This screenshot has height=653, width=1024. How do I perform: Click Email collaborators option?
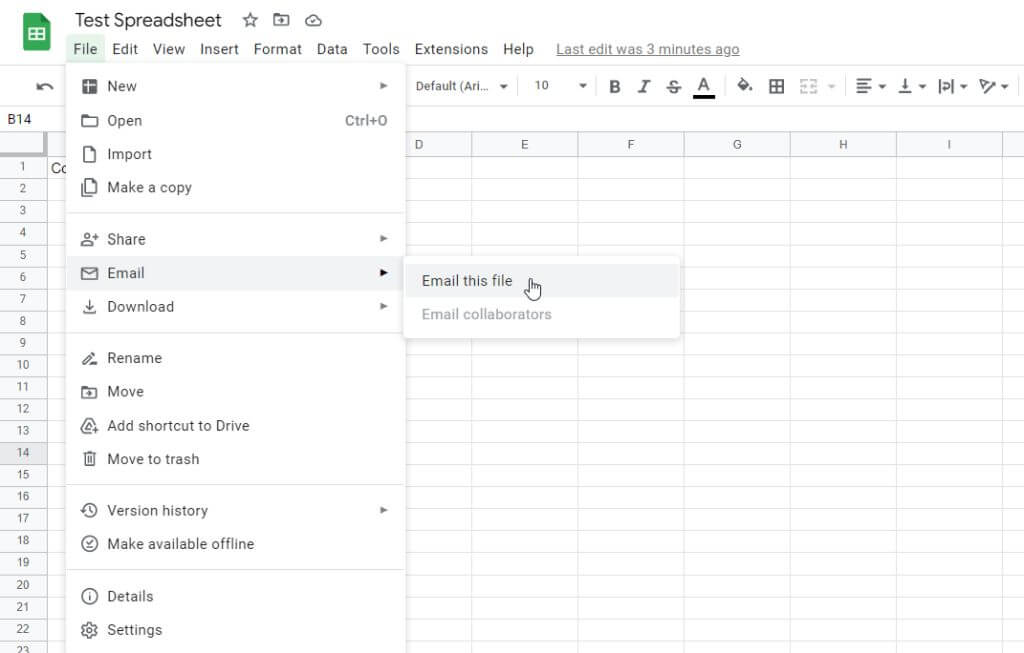click(541, 315)
